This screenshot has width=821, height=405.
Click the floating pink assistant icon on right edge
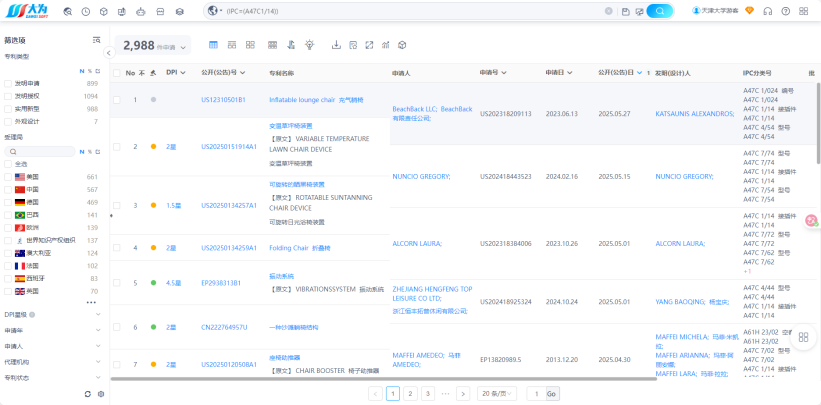click(x=812, y=221)
